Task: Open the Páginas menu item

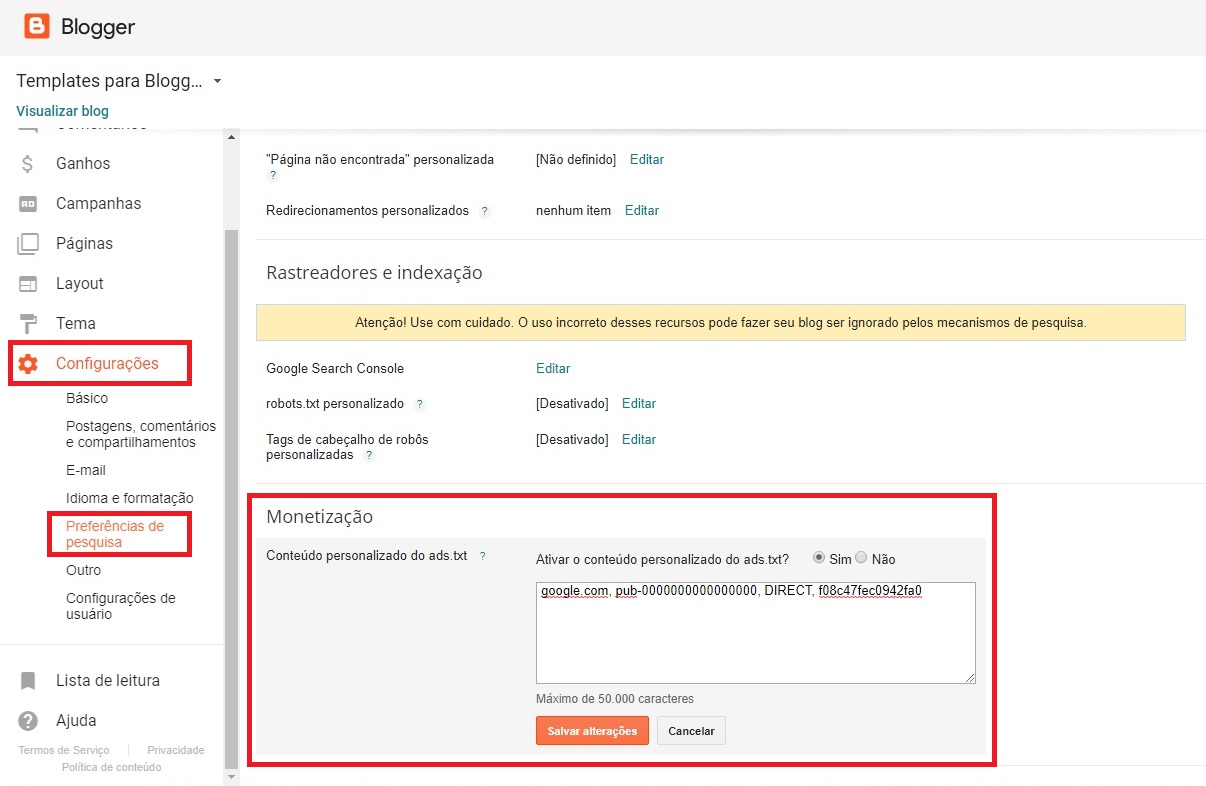Action: (x=84, y=243)
